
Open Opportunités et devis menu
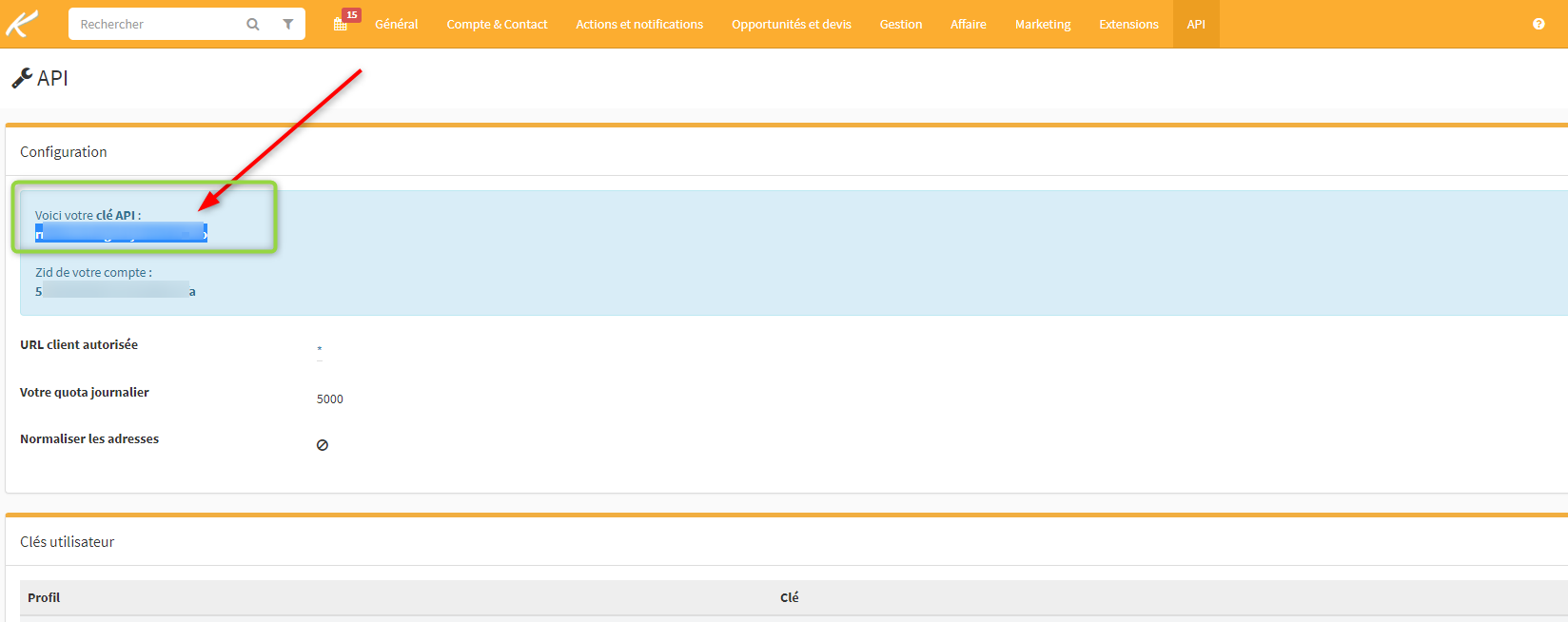pyautogui.click(x=792, y=25)
